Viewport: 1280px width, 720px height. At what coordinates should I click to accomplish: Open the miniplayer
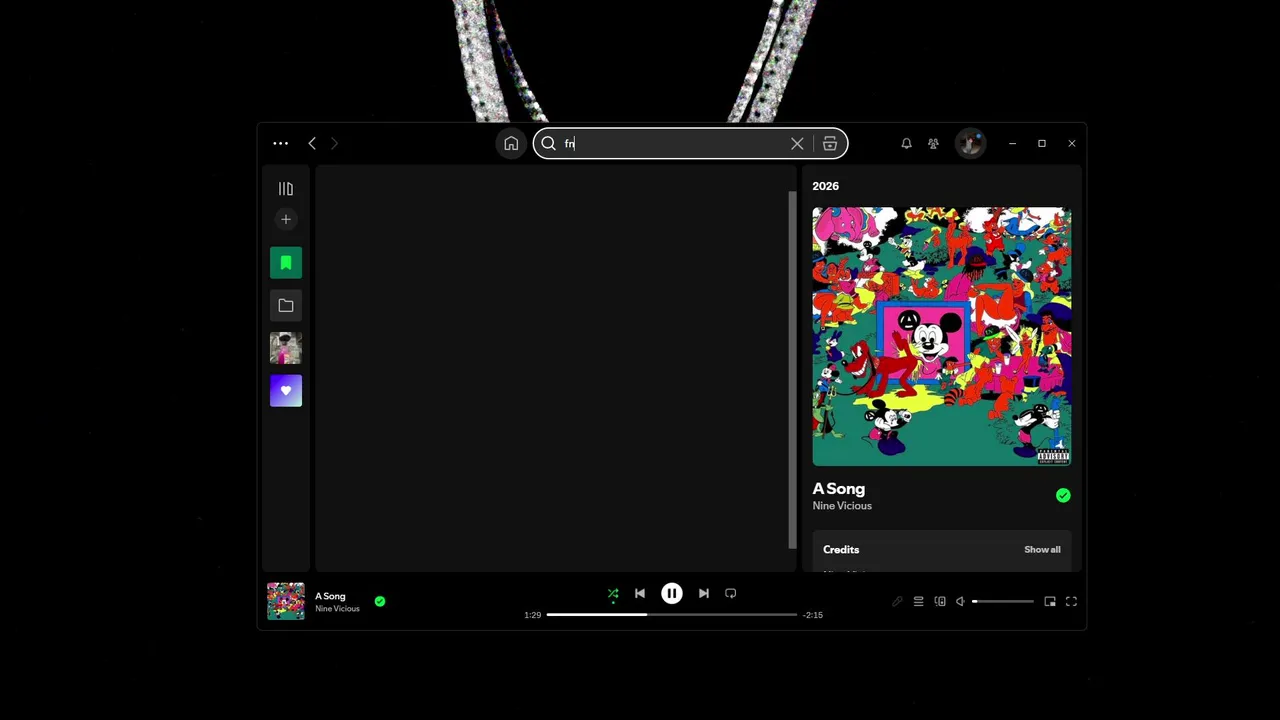(x=1050, y=601)
